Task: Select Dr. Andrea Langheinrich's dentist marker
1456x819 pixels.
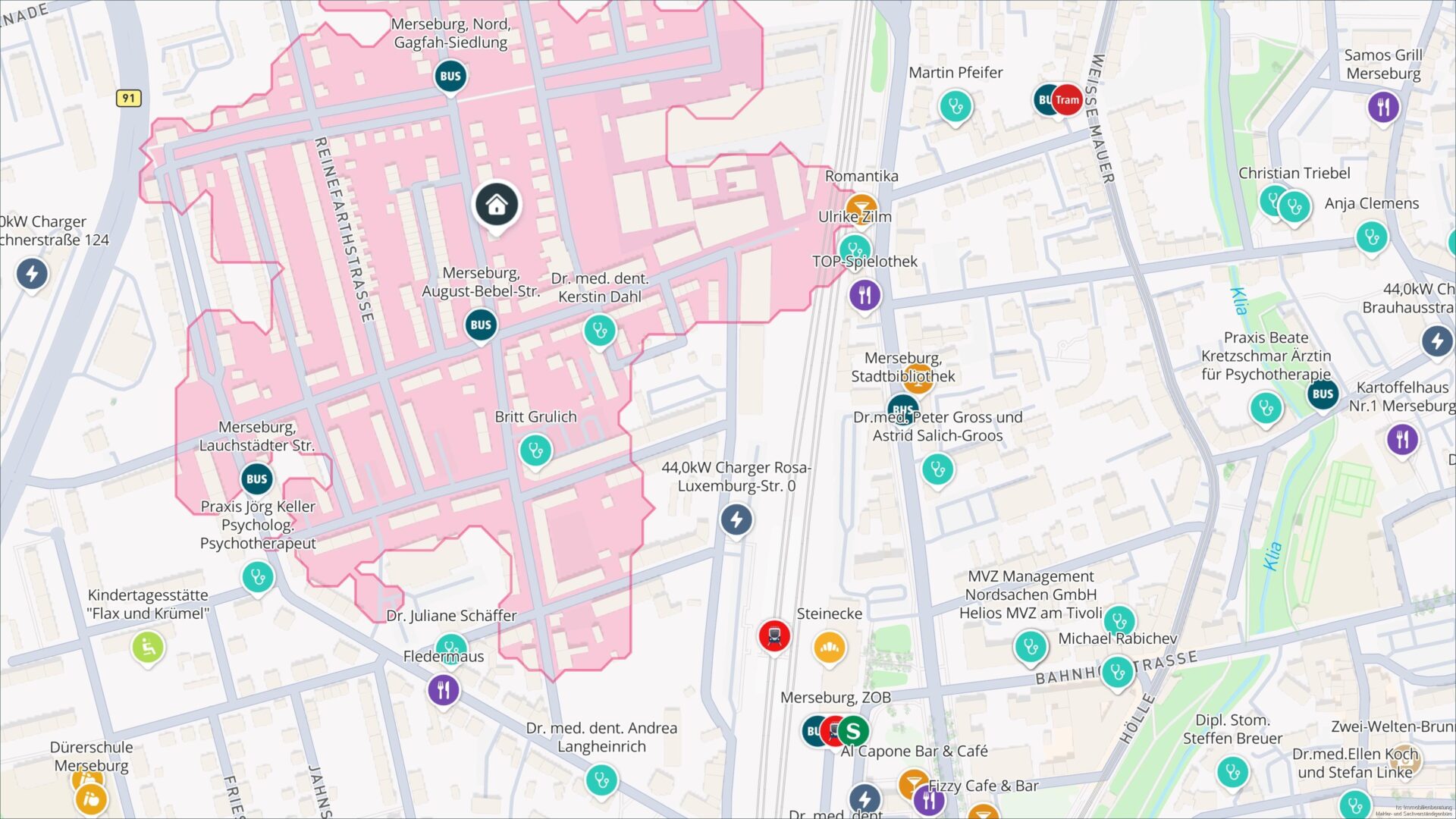Action: [x=601, y=780]
